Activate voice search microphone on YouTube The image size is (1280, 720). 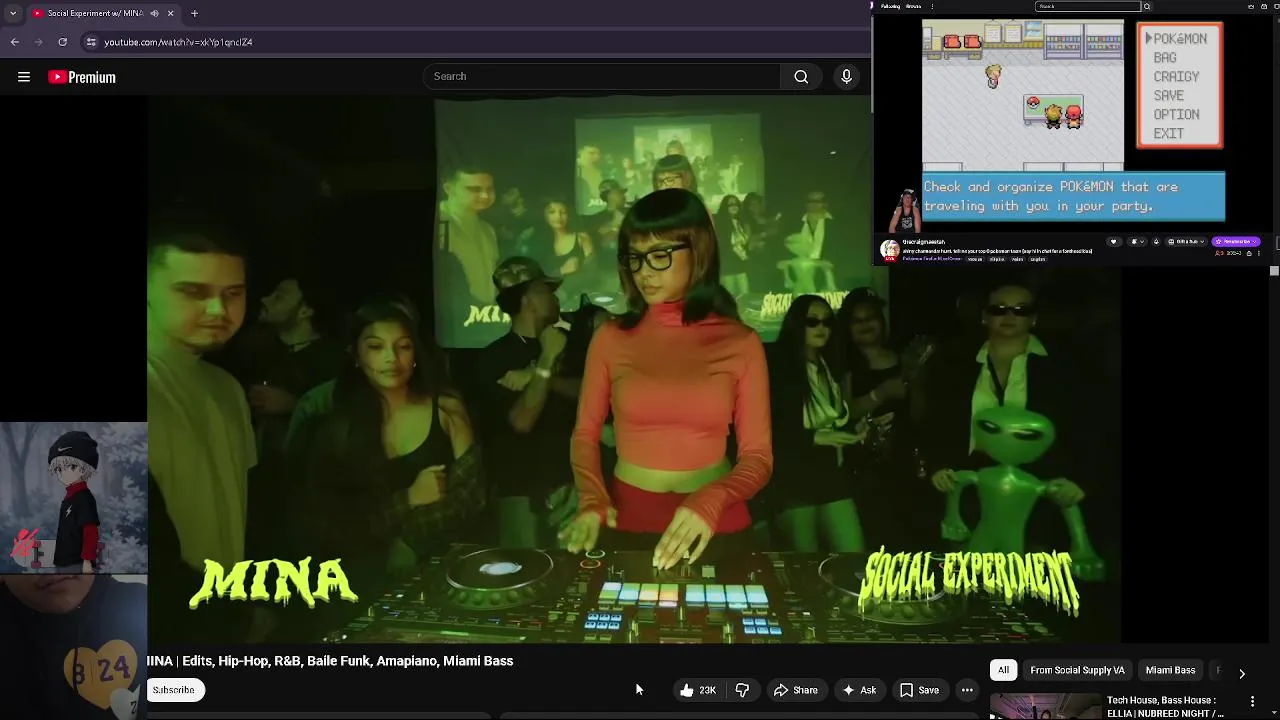coord(846,76)
